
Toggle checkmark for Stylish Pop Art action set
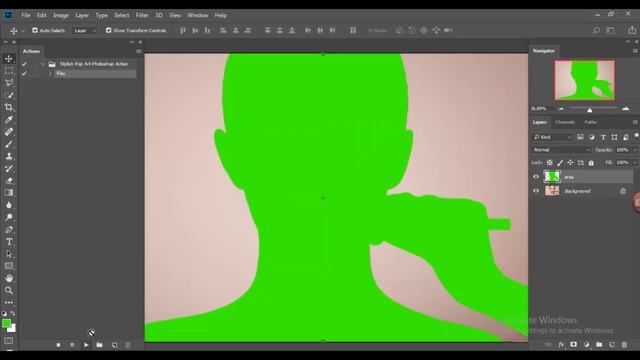(x=24, y=64)
